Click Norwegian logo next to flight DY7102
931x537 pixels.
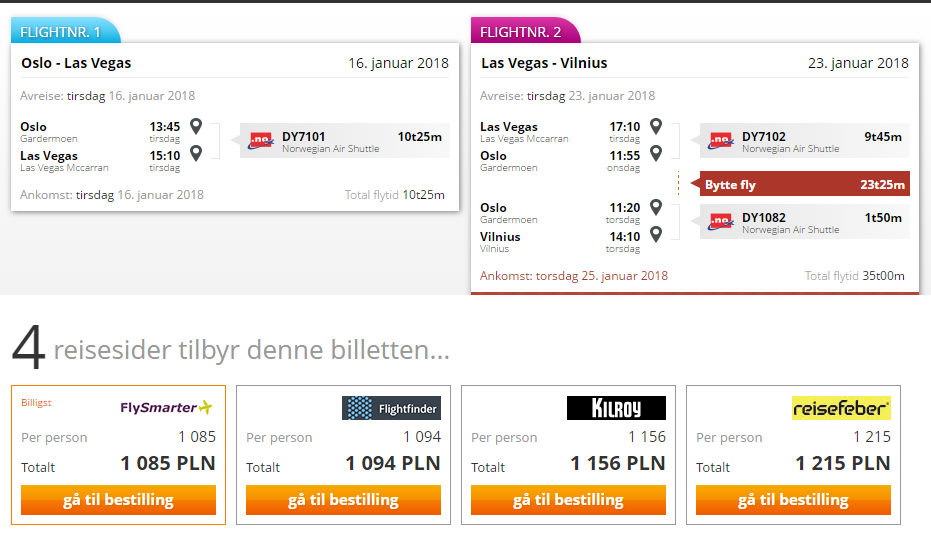[x=721, y=141]
